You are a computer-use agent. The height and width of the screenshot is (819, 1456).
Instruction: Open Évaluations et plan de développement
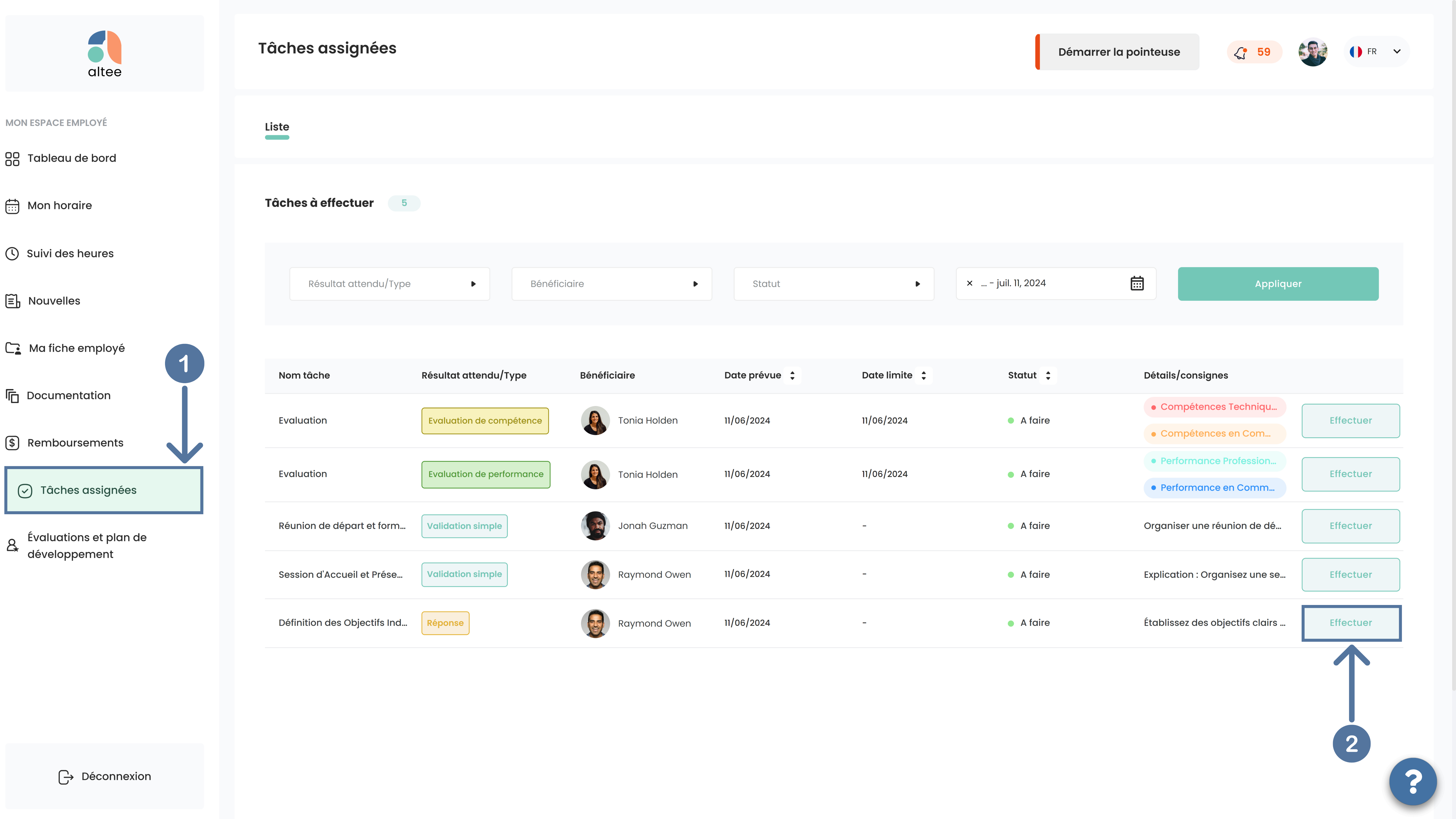87,546
